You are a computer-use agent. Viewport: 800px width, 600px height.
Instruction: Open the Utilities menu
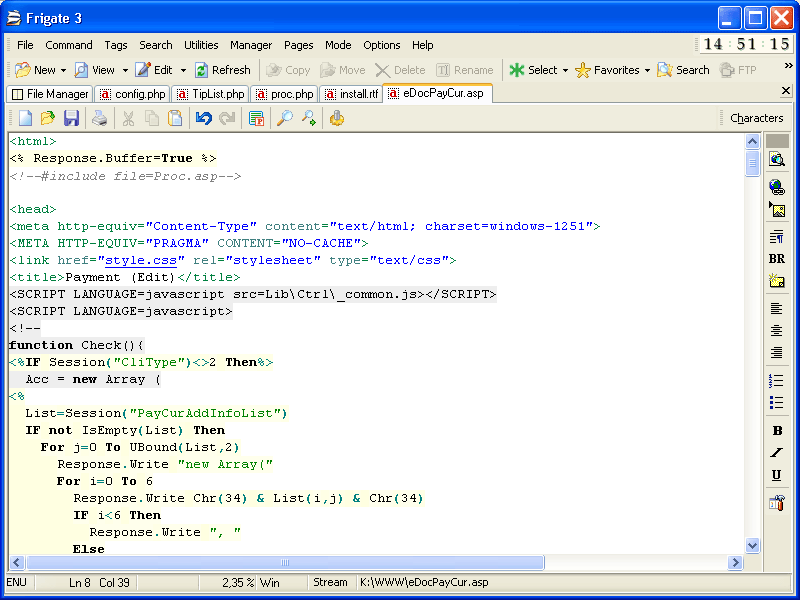(201, 45)
